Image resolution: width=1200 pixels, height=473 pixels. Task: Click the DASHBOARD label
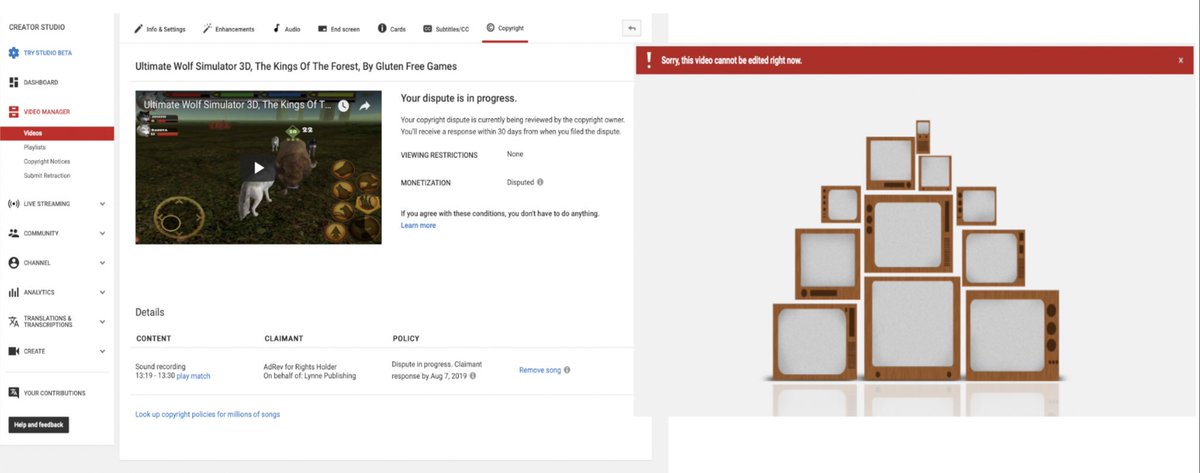[x=41, y=82]
